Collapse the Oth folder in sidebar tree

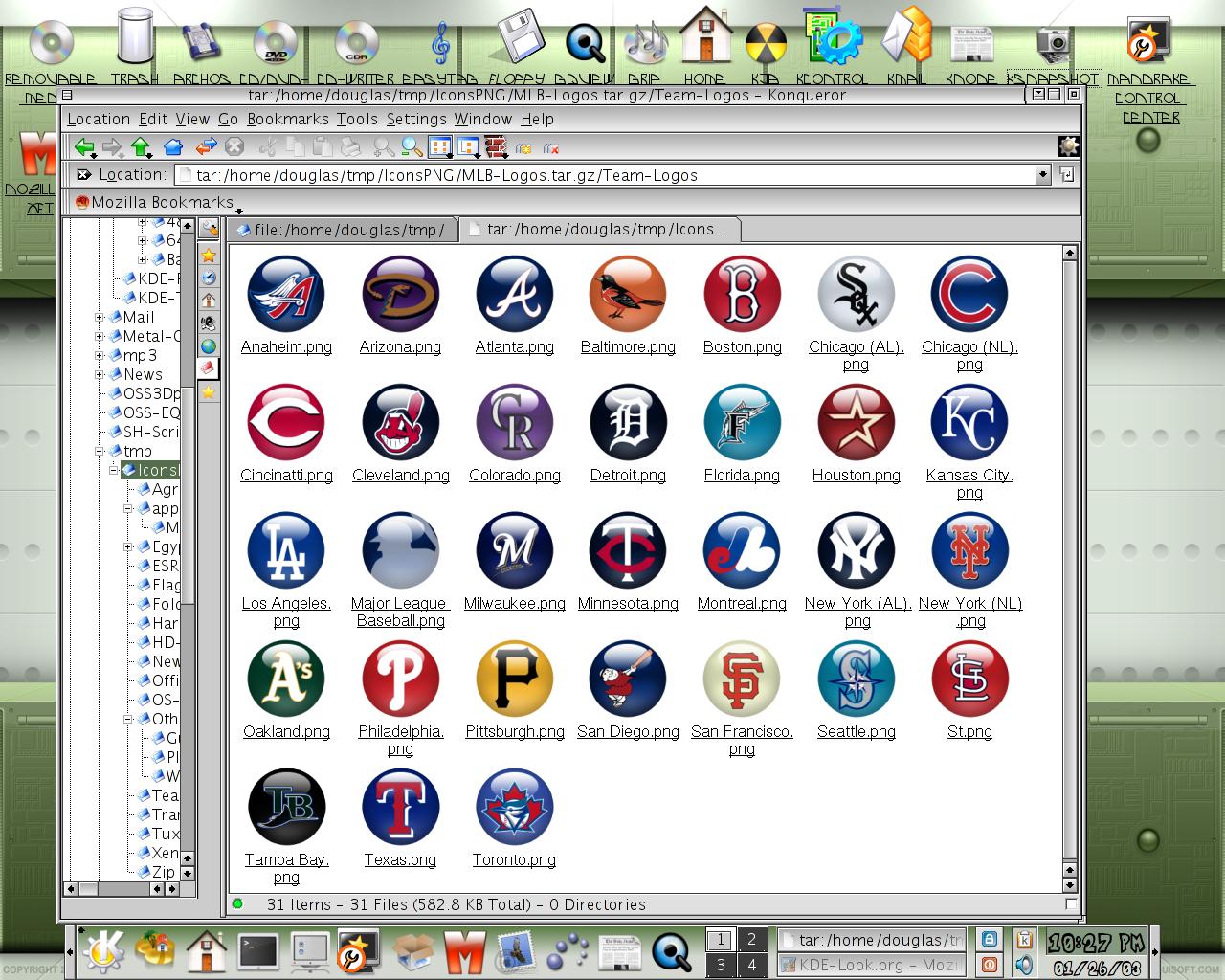pos(128,719)
